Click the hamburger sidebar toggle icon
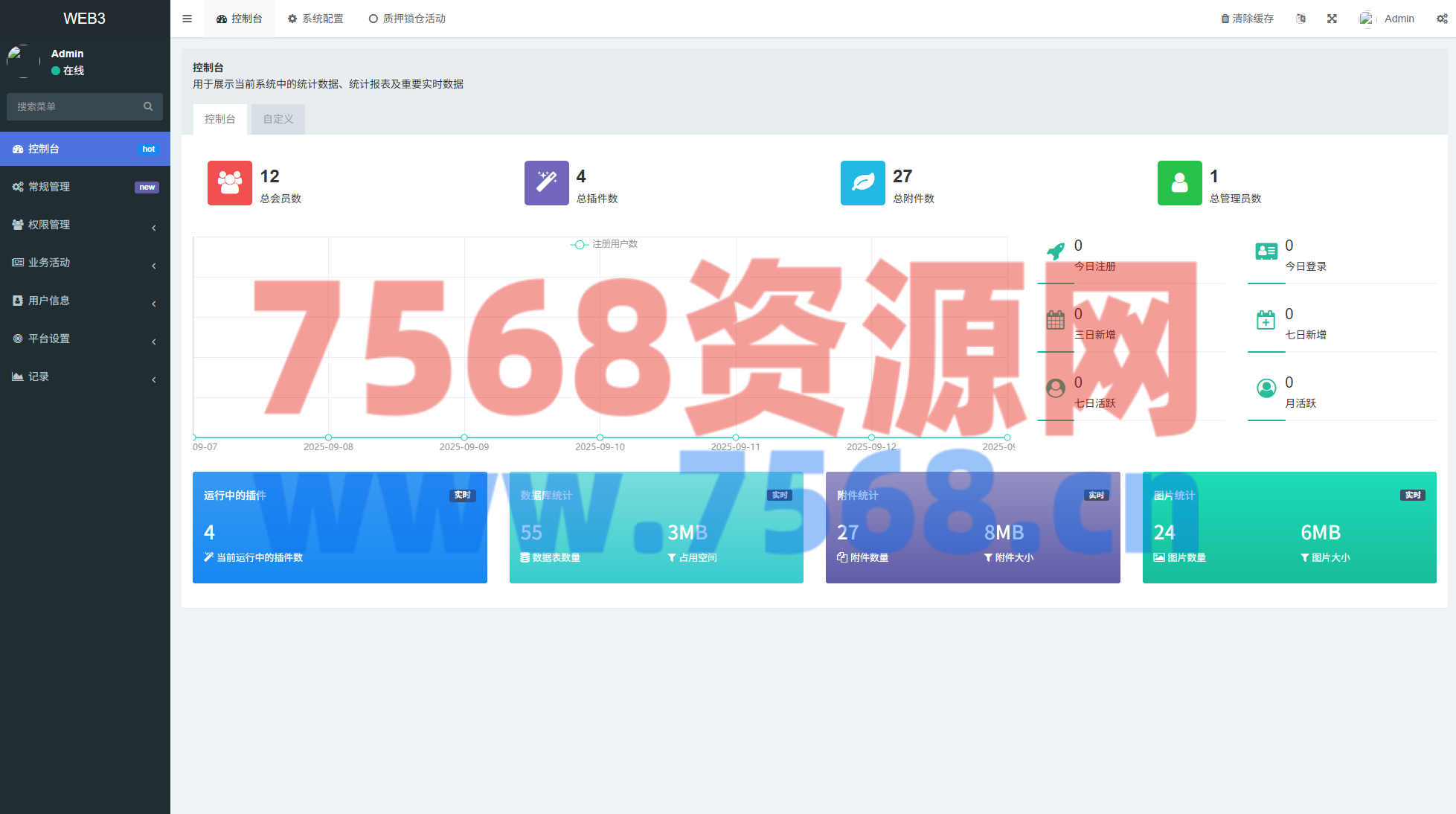 tap(187, 19)
